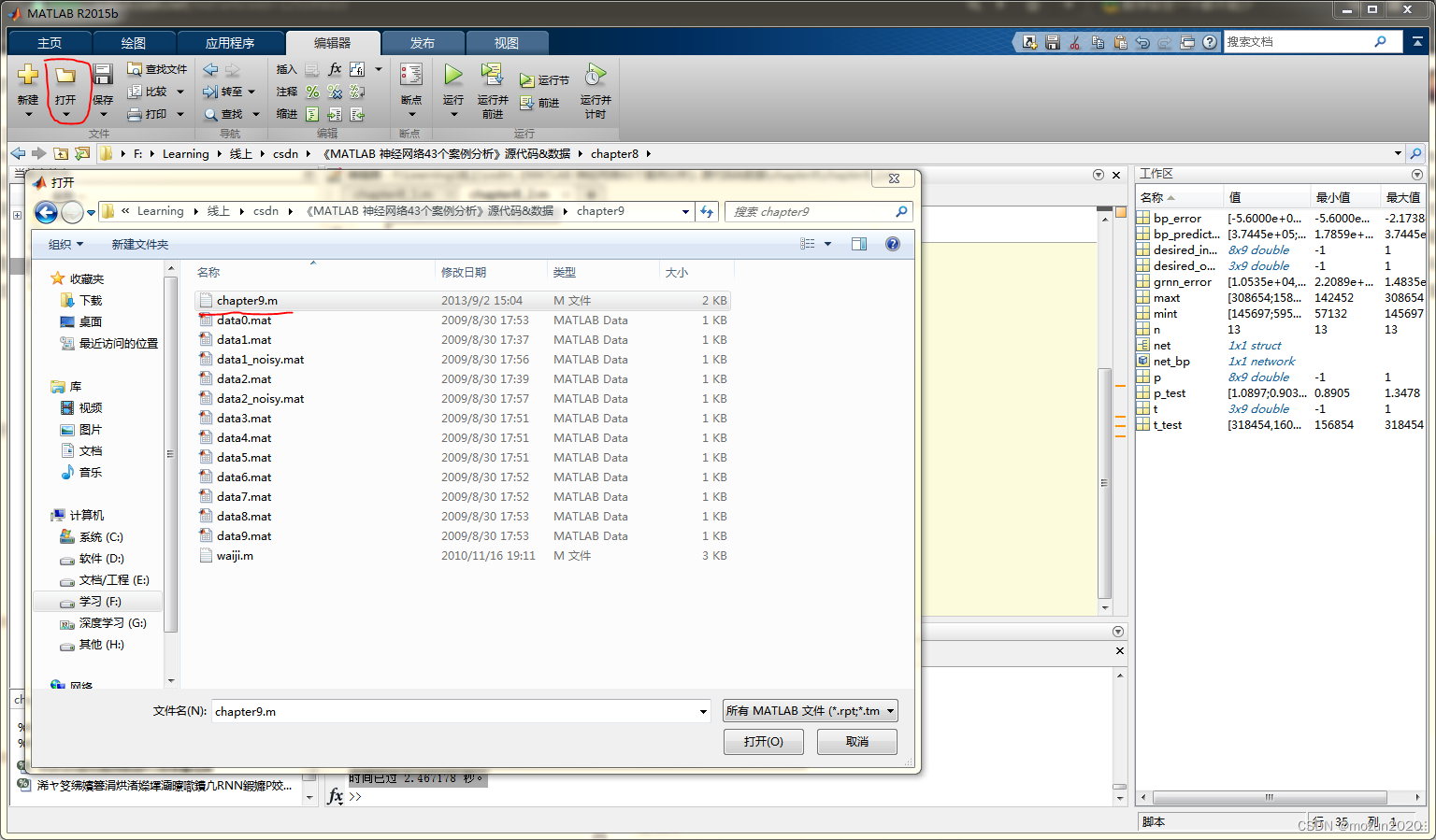Select the Editor (编辑器) tab

tap(332, 43)
